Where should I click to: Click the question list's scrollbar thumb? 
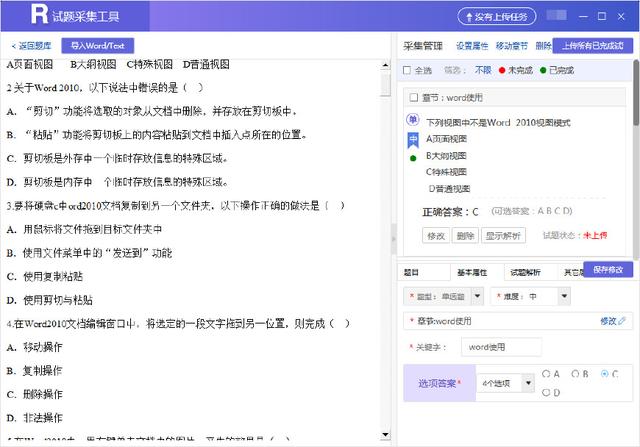click(636, 92)
